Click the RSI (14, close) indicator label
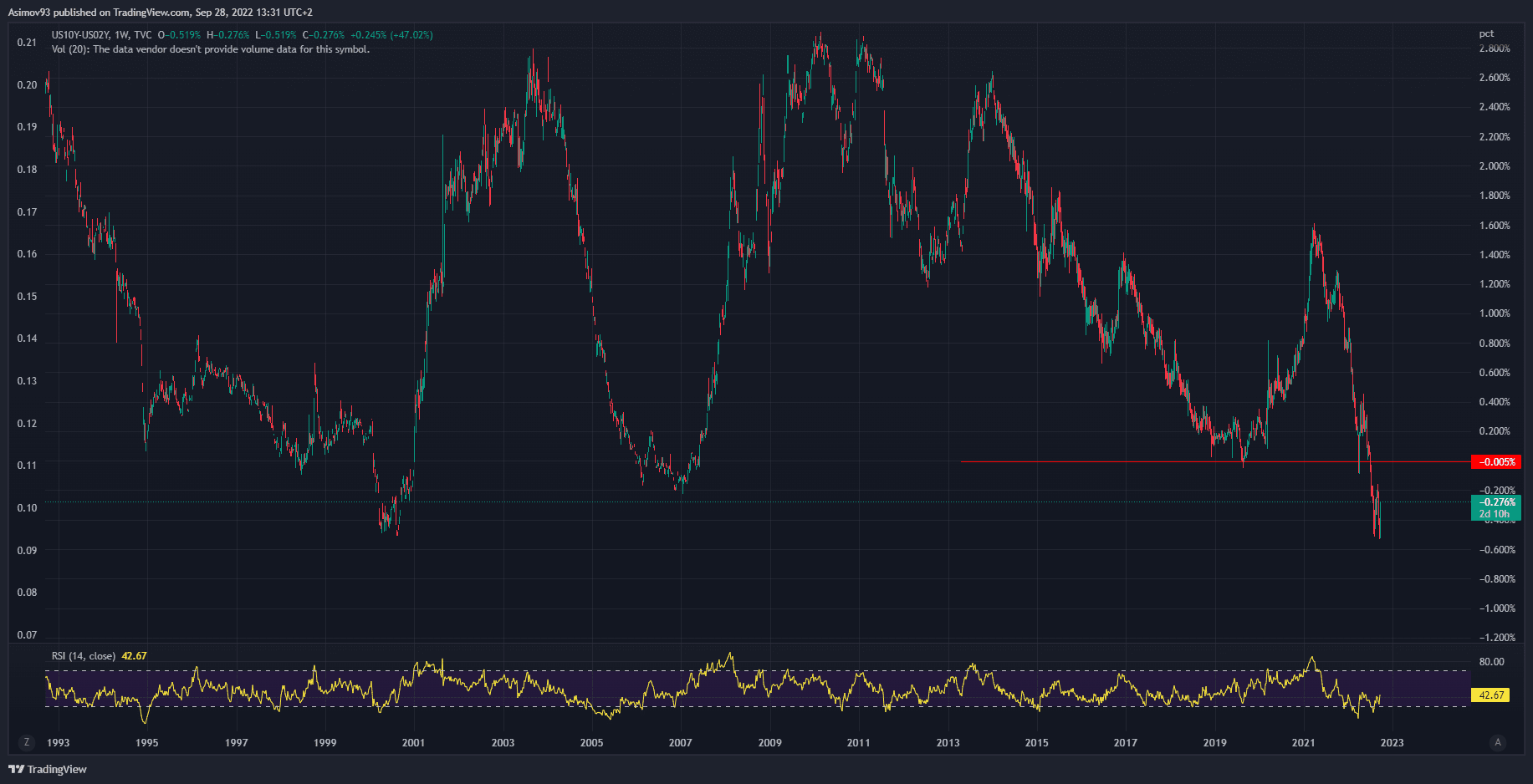This screenshot has height=784, width=1533. tap(84, 656)
